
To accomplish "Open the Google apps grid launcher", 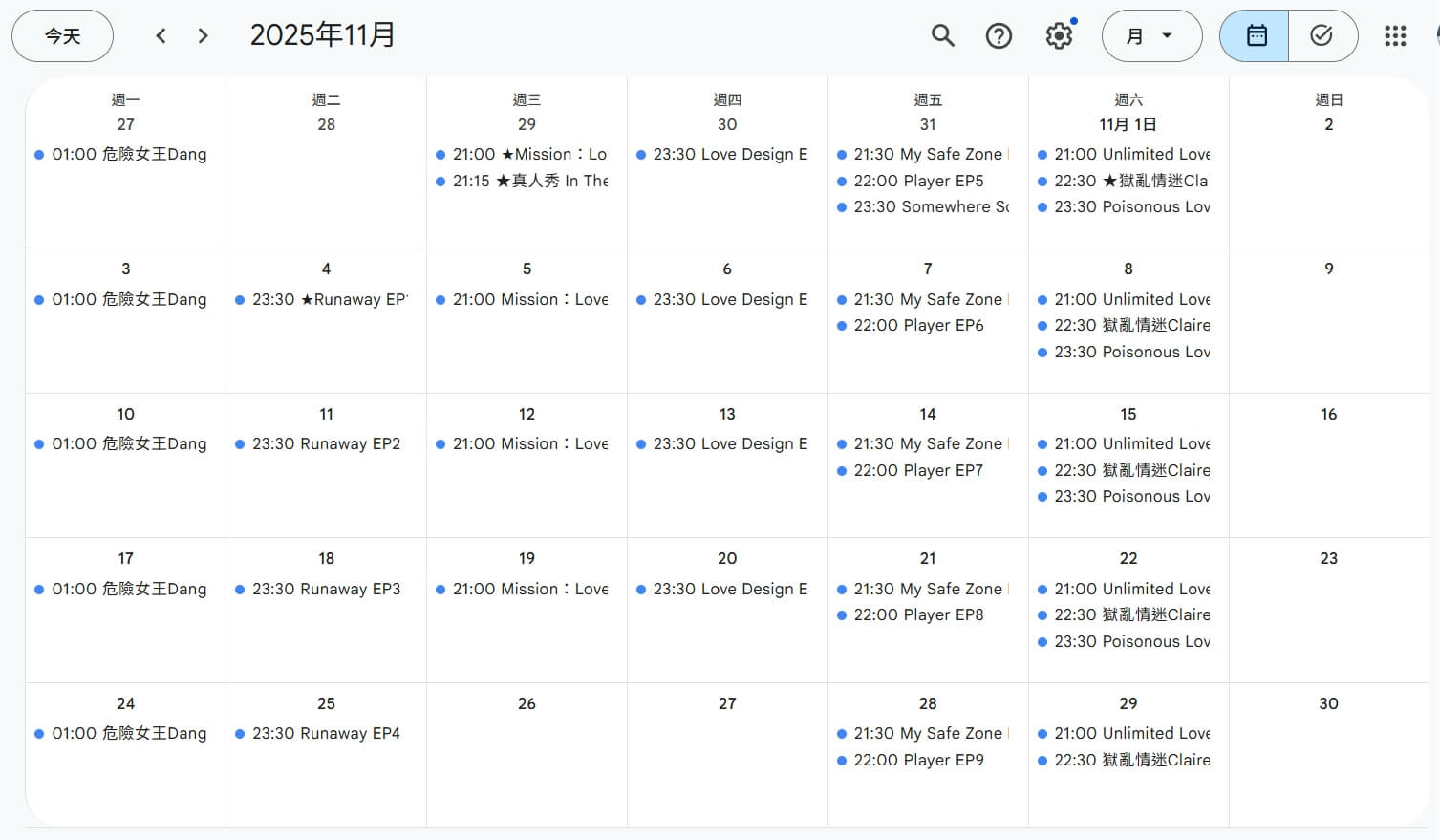I will pyautogui.click(x=1395, y=36).
